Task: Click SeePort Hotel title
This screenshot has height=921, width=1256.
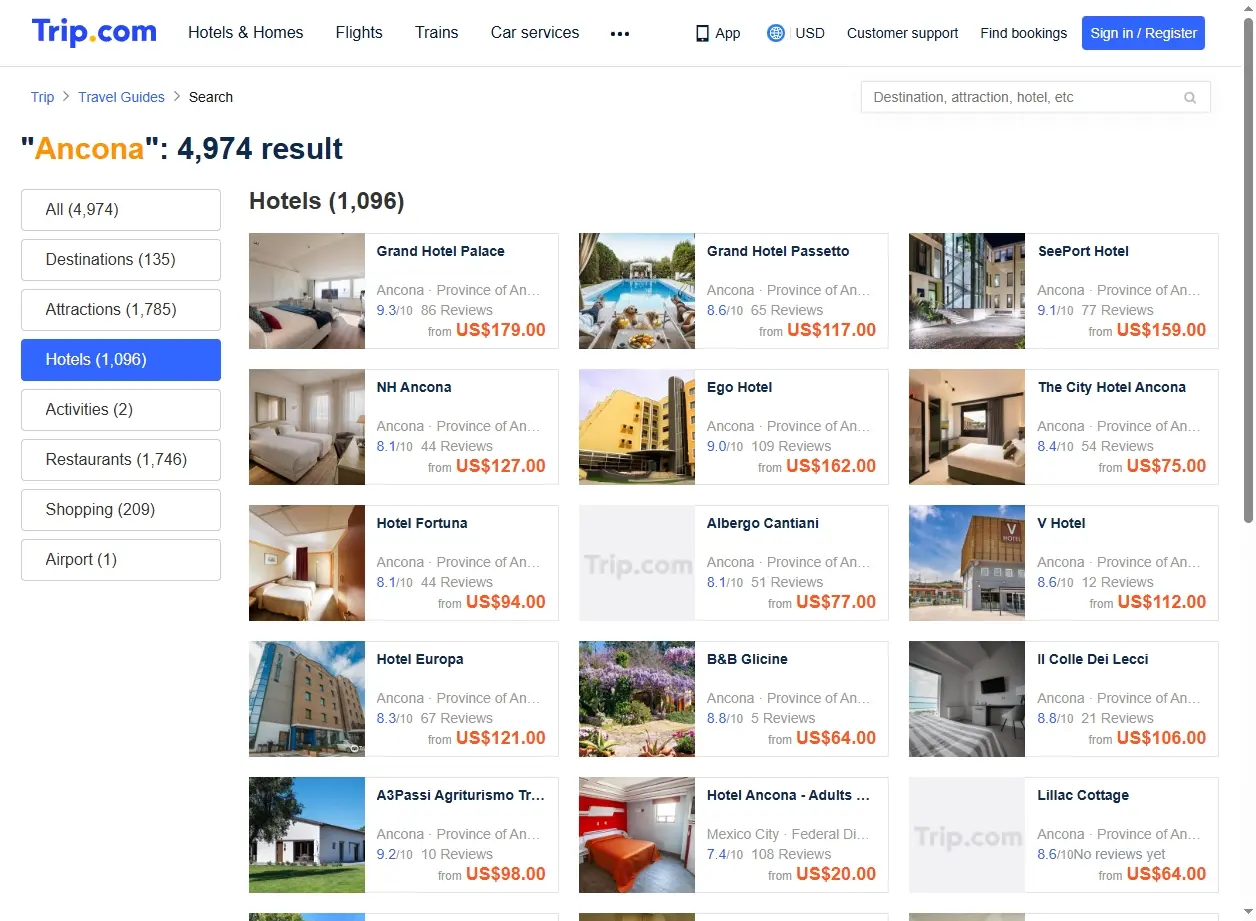Action: click(x=1083, y=251)
